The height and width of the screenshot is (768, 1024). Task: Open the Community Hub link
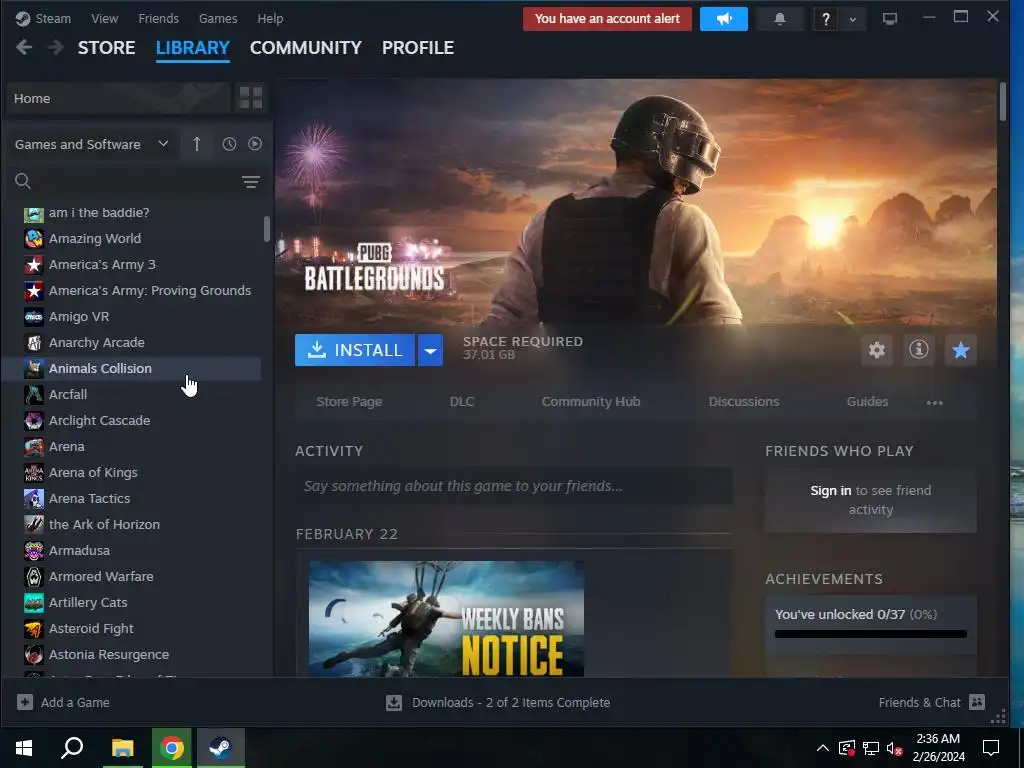point(591,402)
